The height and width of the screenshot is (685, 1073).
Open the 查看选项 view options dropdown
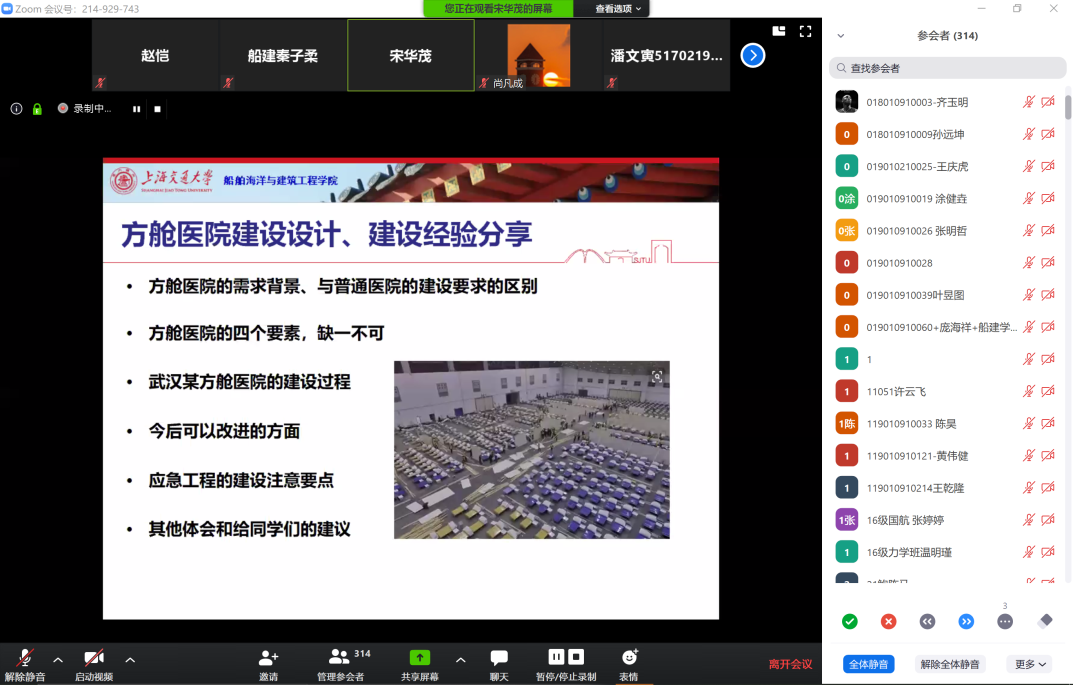(620, 9)
